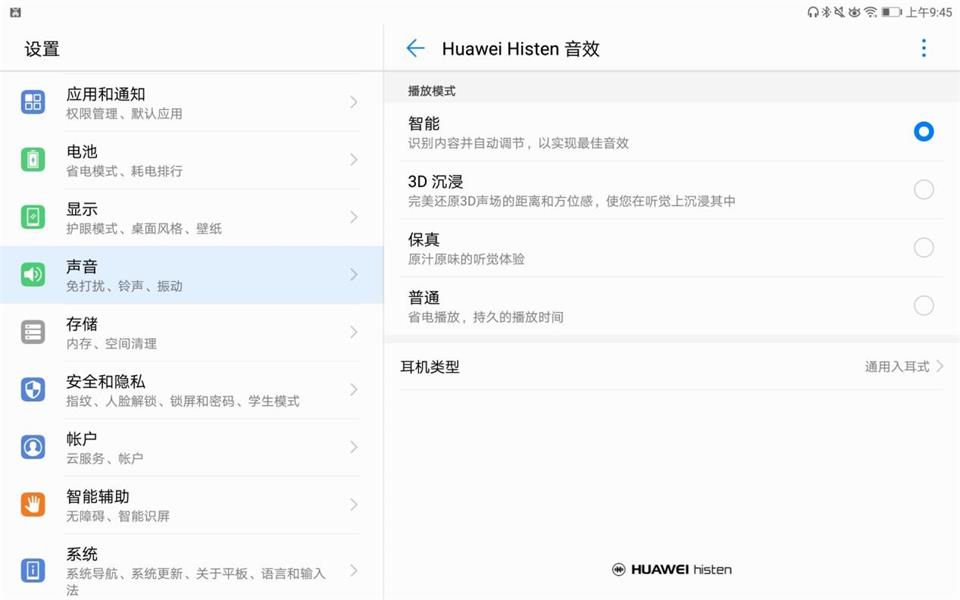This screenshot has width=960, height=600.
Task: Tap the Wi-Fi status bar icon
Action: point(870,12)
